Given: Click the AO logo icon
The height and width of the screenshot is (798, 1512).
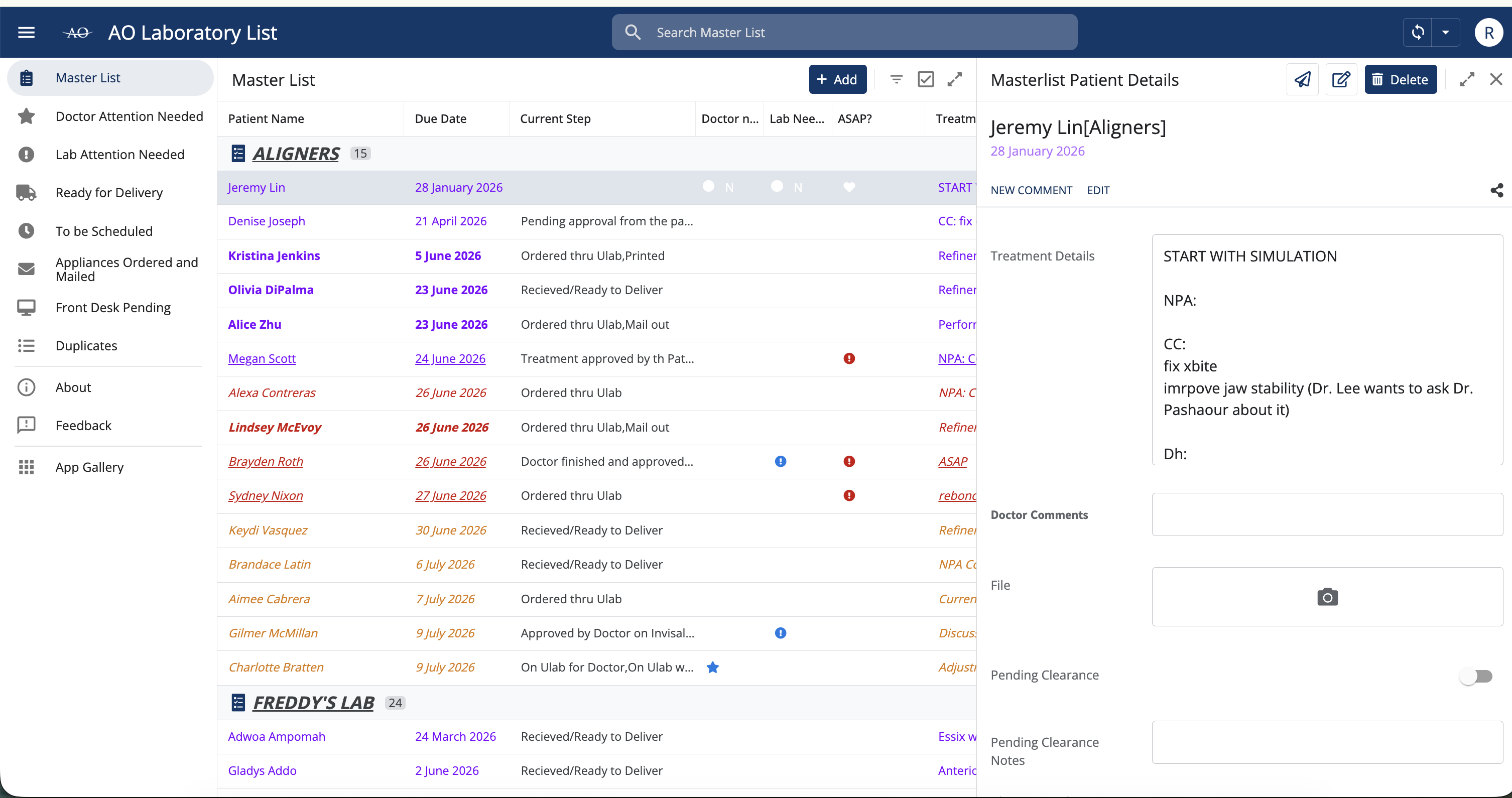Looking at the screenshot, I should click(77, 32).
